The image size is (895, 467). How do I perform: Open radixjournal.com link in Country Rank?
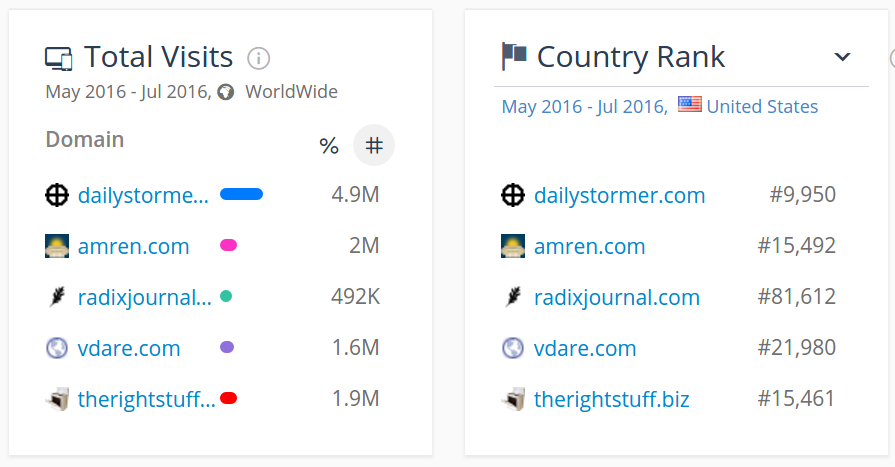pyautogui.click(x=616, y=297)
